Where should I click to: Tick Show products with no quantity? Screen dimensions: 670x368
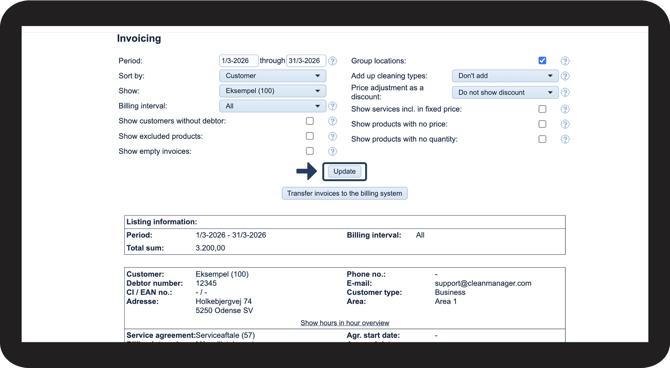tap(542, 139)
